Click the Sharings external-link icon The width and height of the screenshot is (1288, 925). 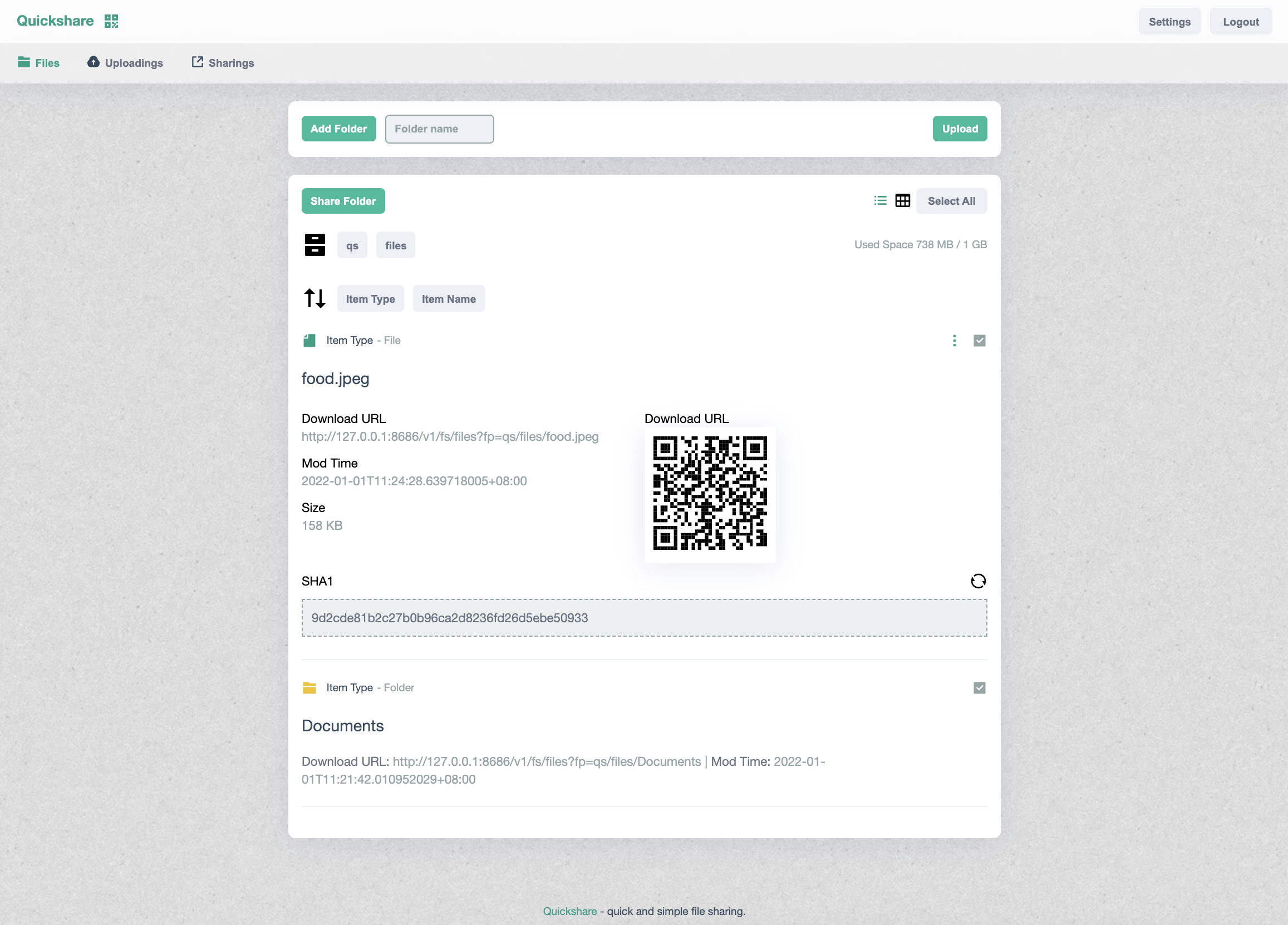point(197,62)
